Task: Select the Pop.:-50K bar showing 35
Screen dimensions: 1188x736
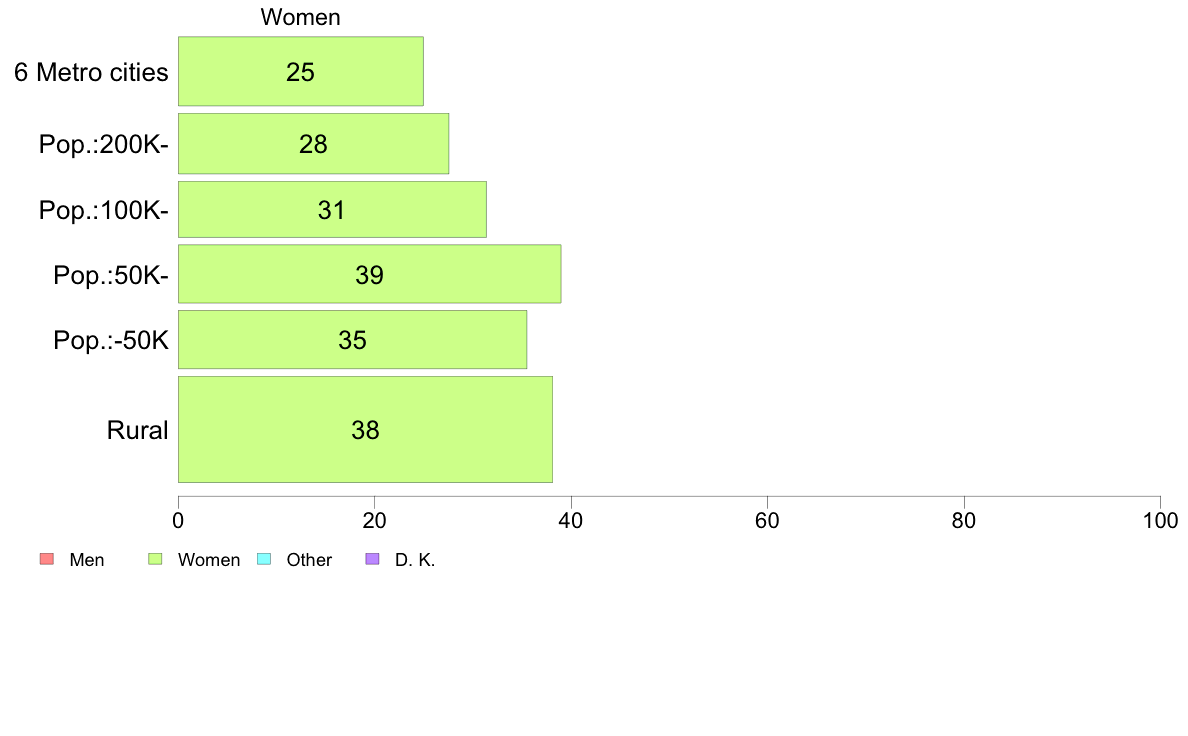Action: (352, 340)
